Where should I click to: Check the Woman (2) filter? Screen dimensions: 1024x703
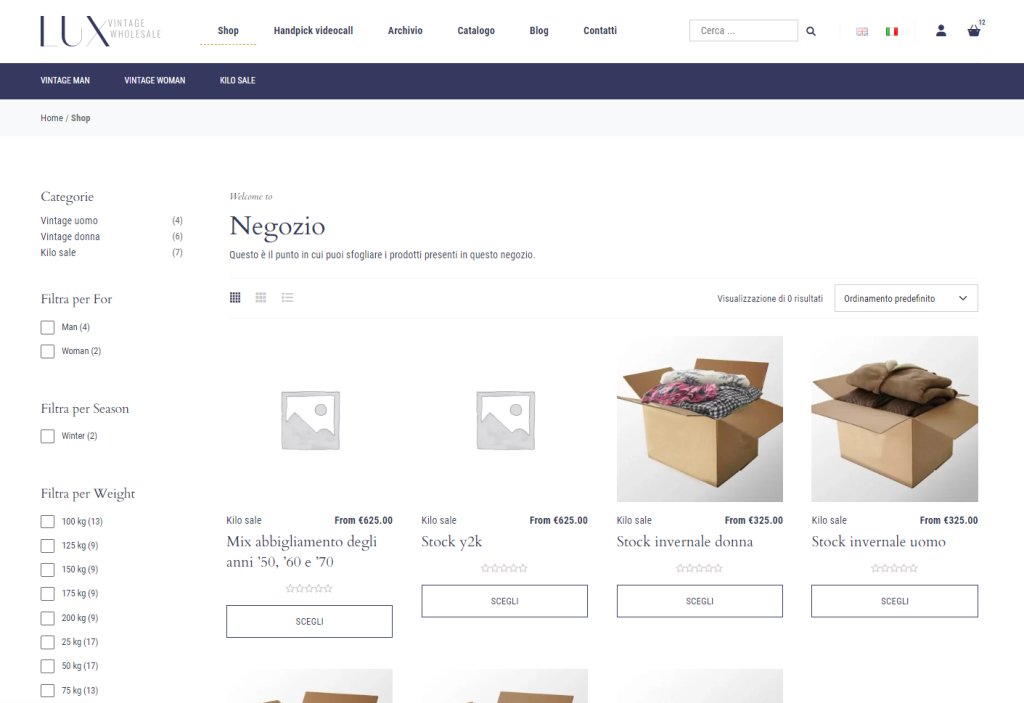pos(48,352)
